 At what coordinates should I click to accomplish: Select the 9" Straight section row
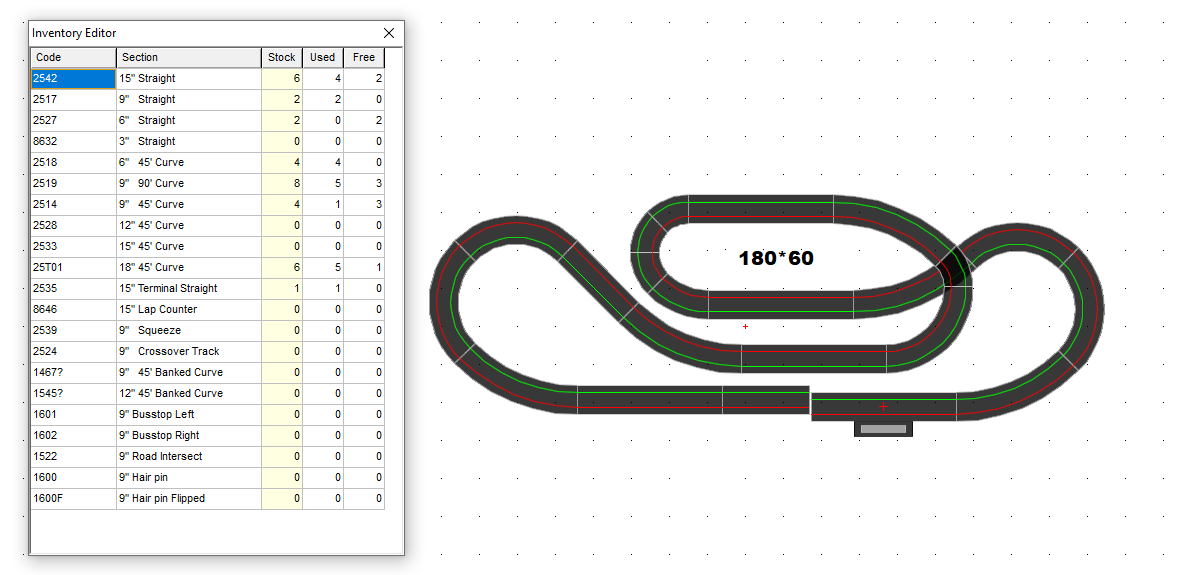click(189, 99)
